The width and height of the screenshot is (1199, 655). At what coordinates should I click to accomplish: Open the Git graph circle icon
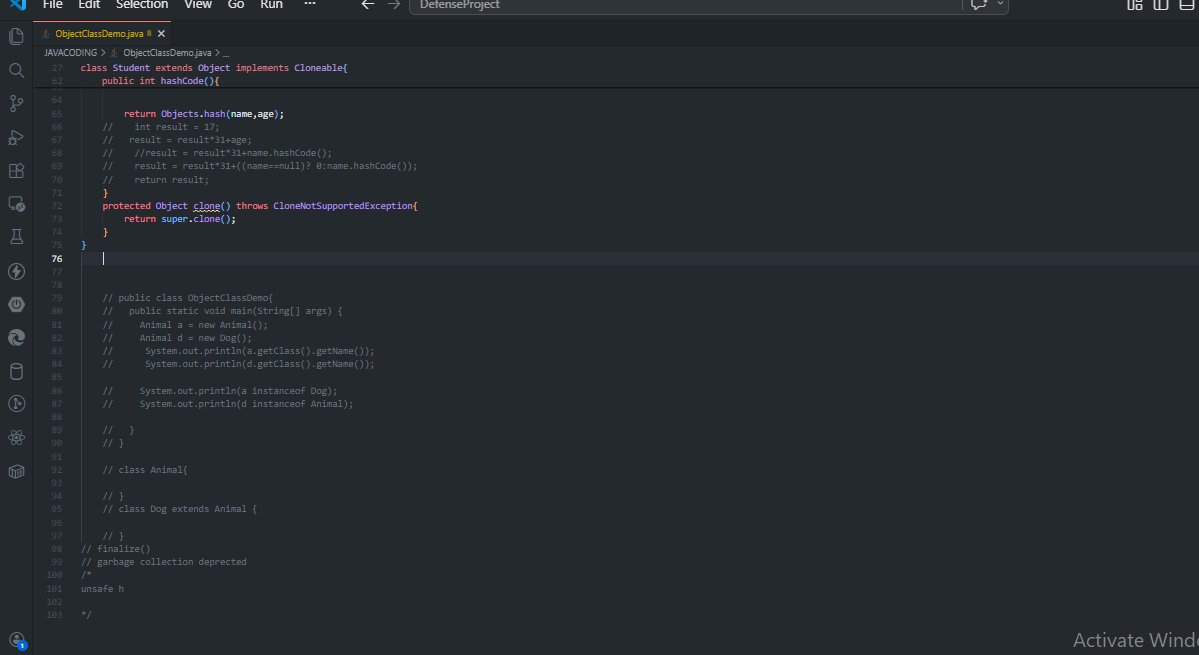tap(16, 404)
